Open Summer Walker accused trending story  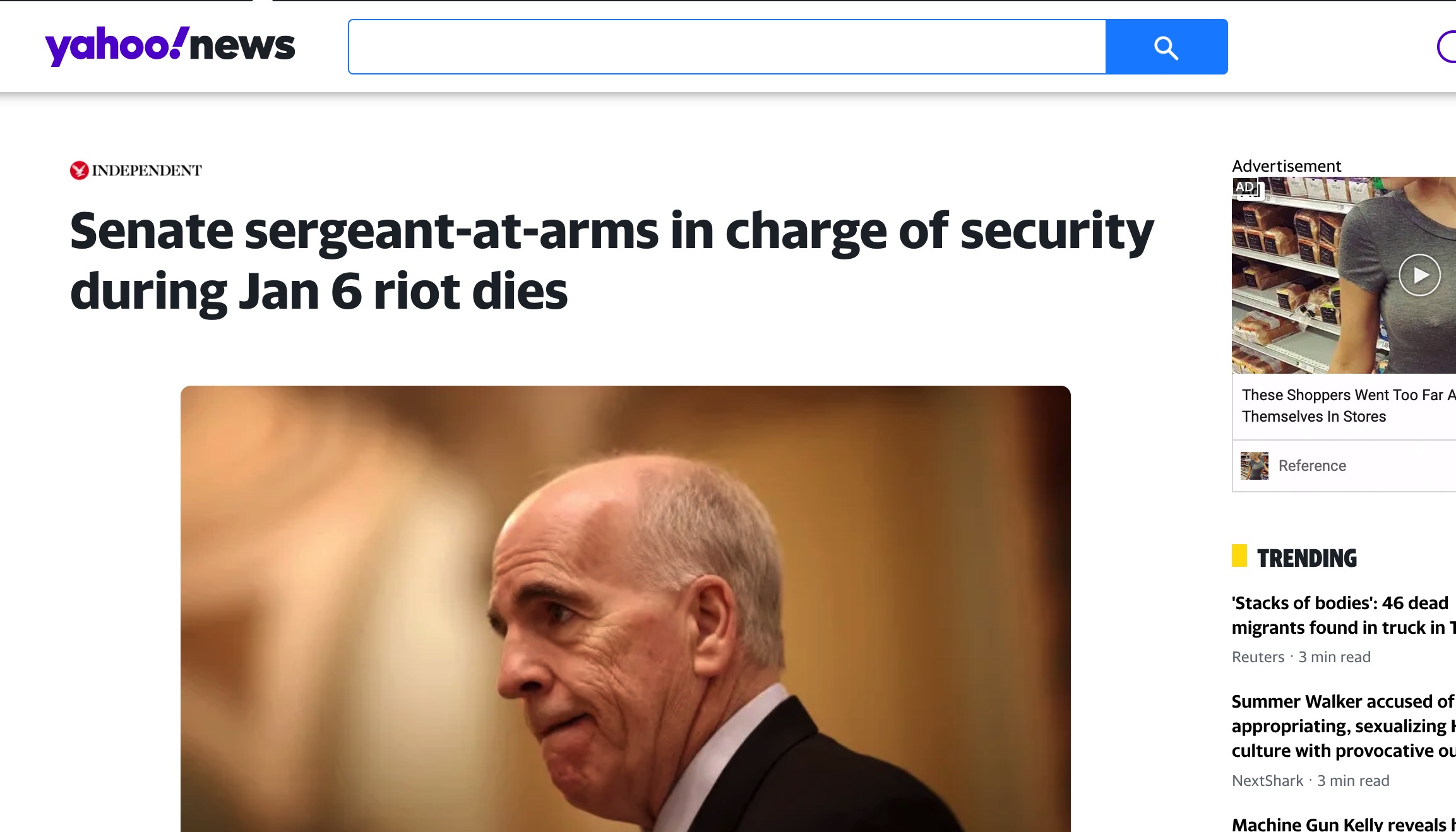point(1344,726)
